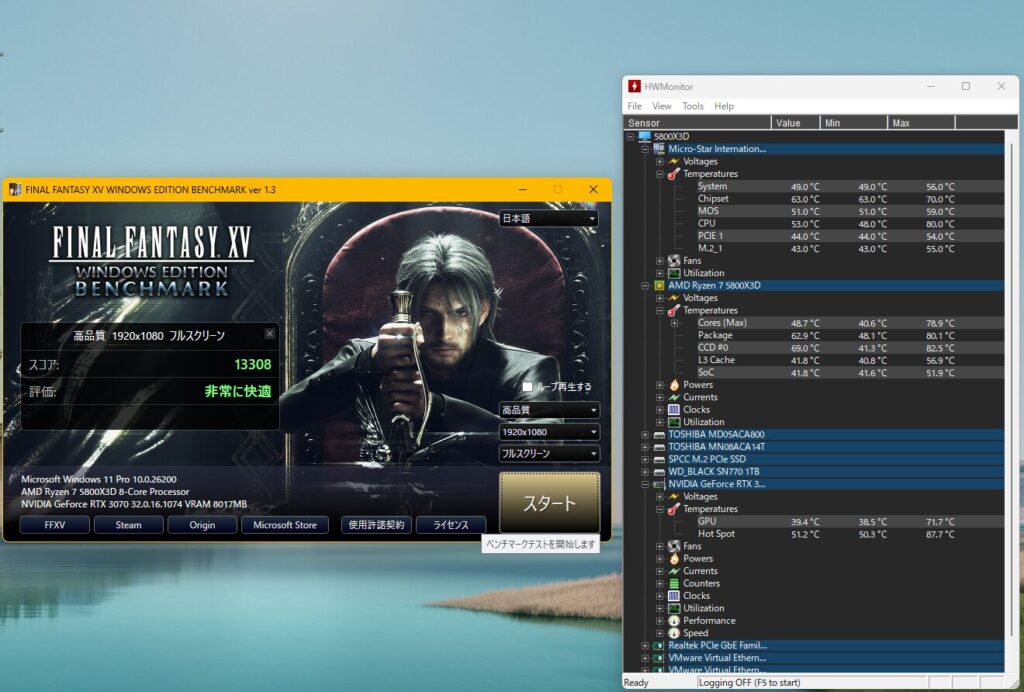Screen dimensions: 1024x692
Task: Click the Clocks icon under NVIDIA GeForce
Action: coord(674,595)
